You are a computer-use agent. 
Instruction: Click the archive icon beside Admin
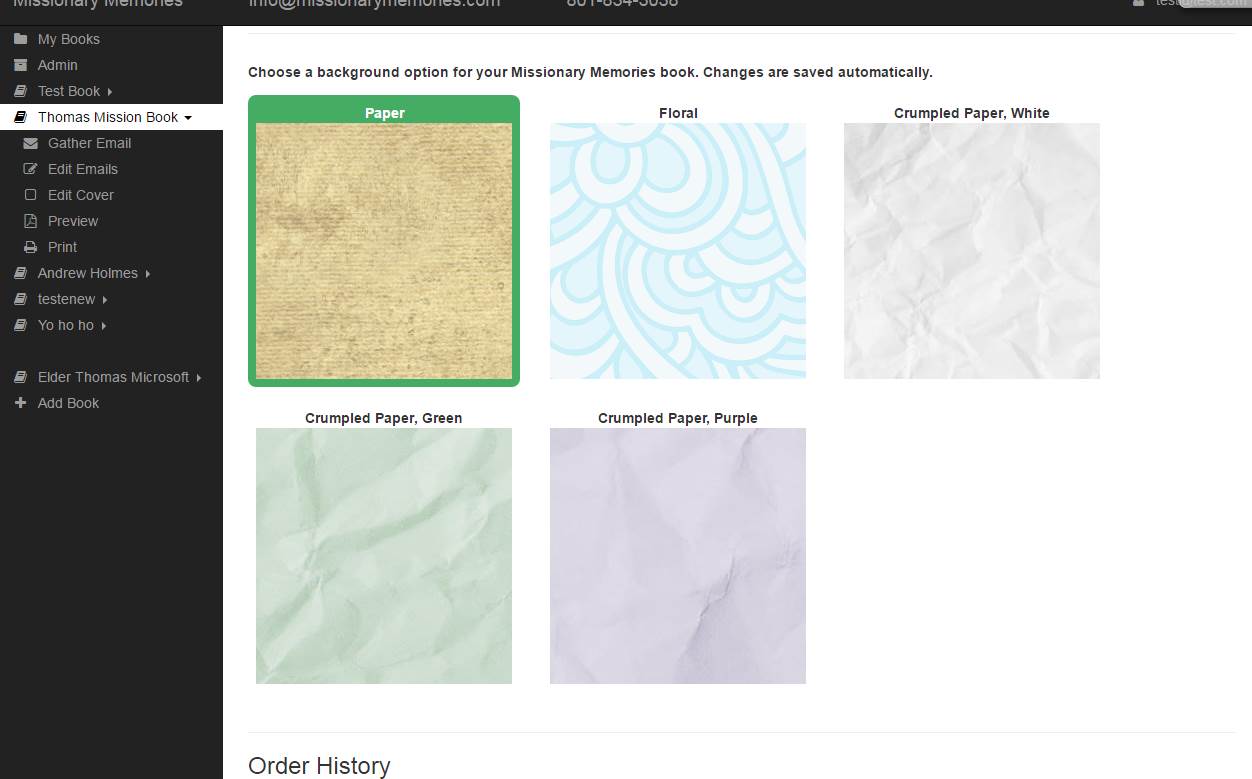click(20, 65)
